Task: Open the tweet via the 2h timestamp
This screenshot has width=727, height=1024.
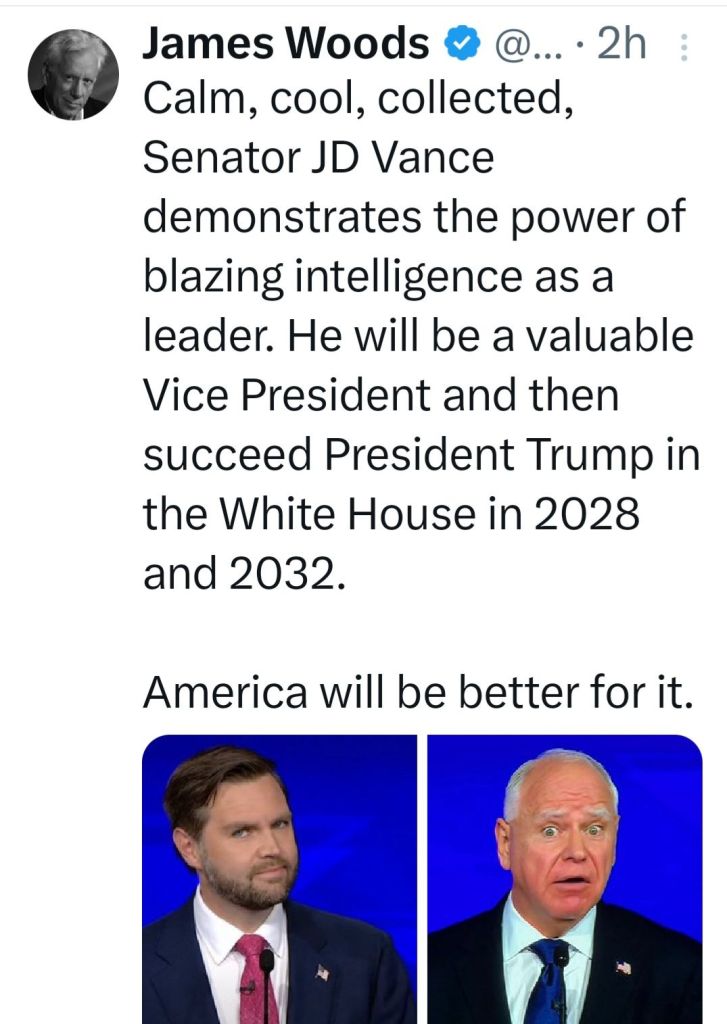Action: point(621,45)
